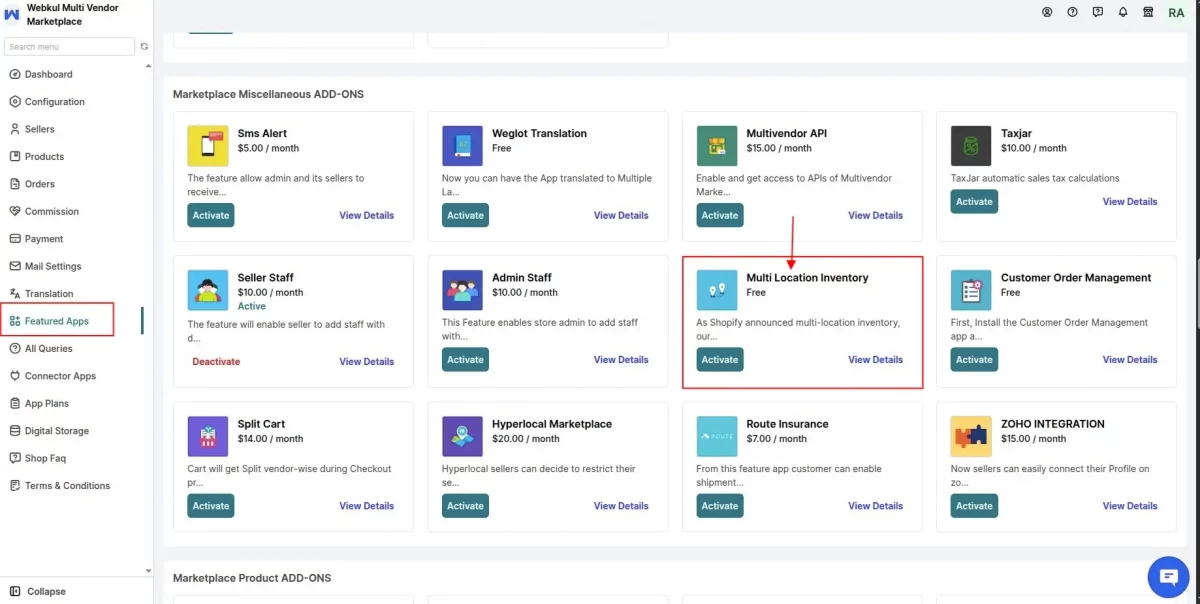
Task: Deactivate the Seller Staff add-on
Action: [x=216, y=361]
